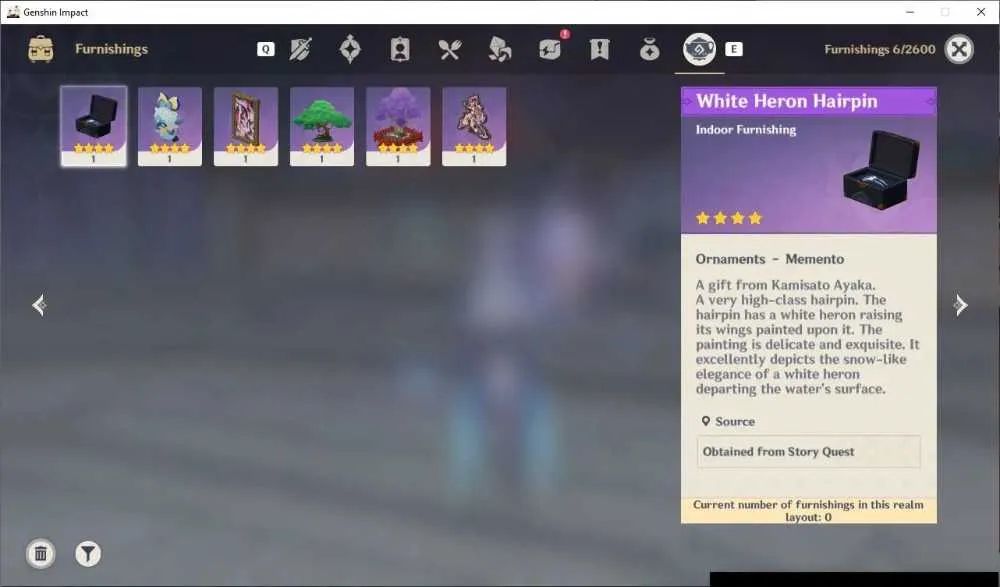Click the four-star rating in the detail panel
The height and width of the screenshot is (587, 1000).
[x=729, y=218]
